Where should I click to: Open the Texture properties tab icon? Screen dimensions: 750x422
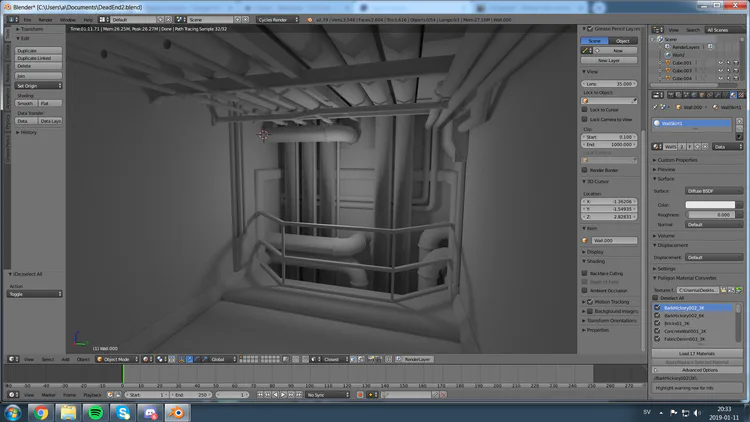(x=741, y=95)
